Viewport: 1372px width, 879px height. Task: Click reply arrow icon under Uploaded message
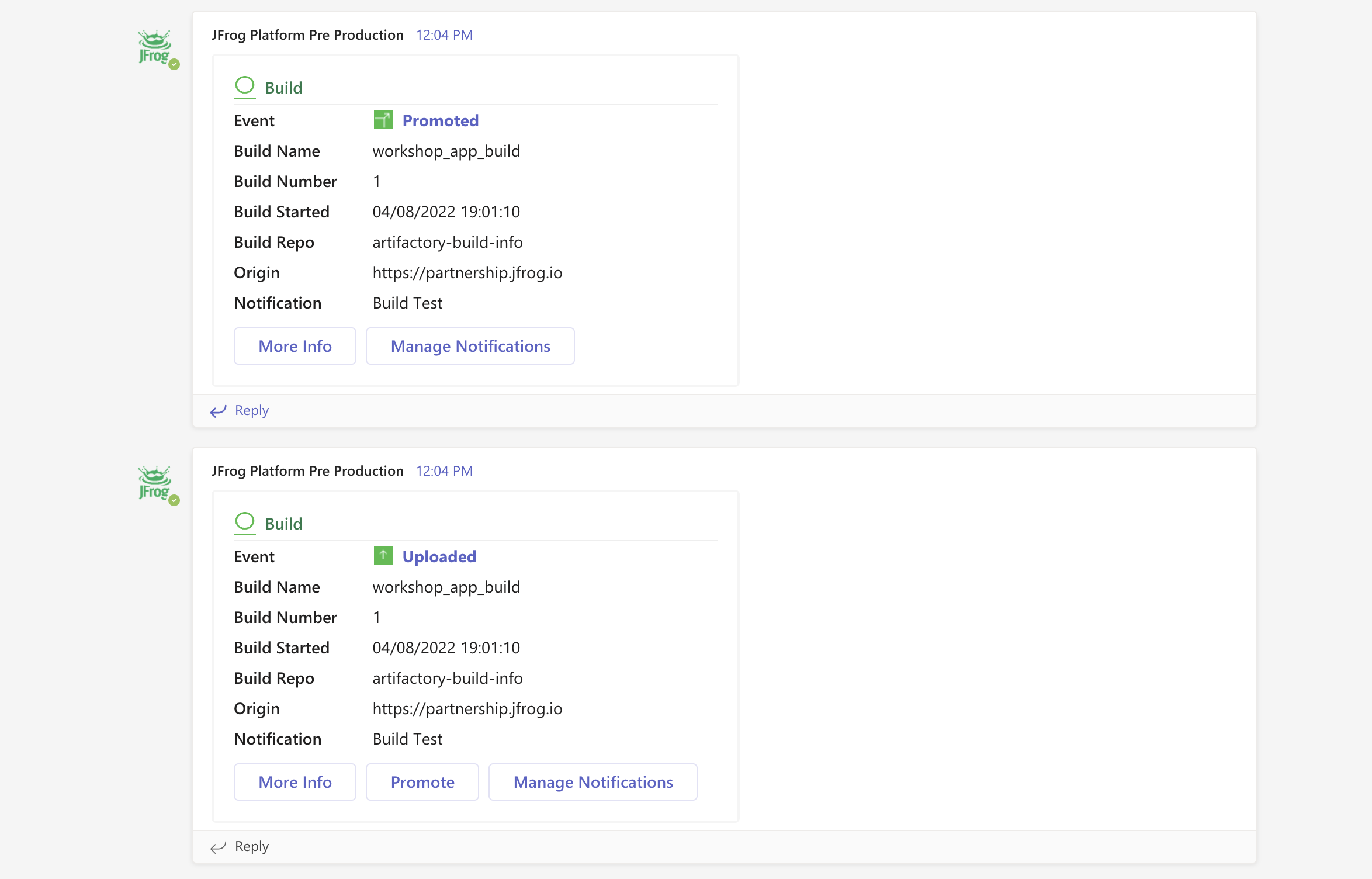coord(218,847)
